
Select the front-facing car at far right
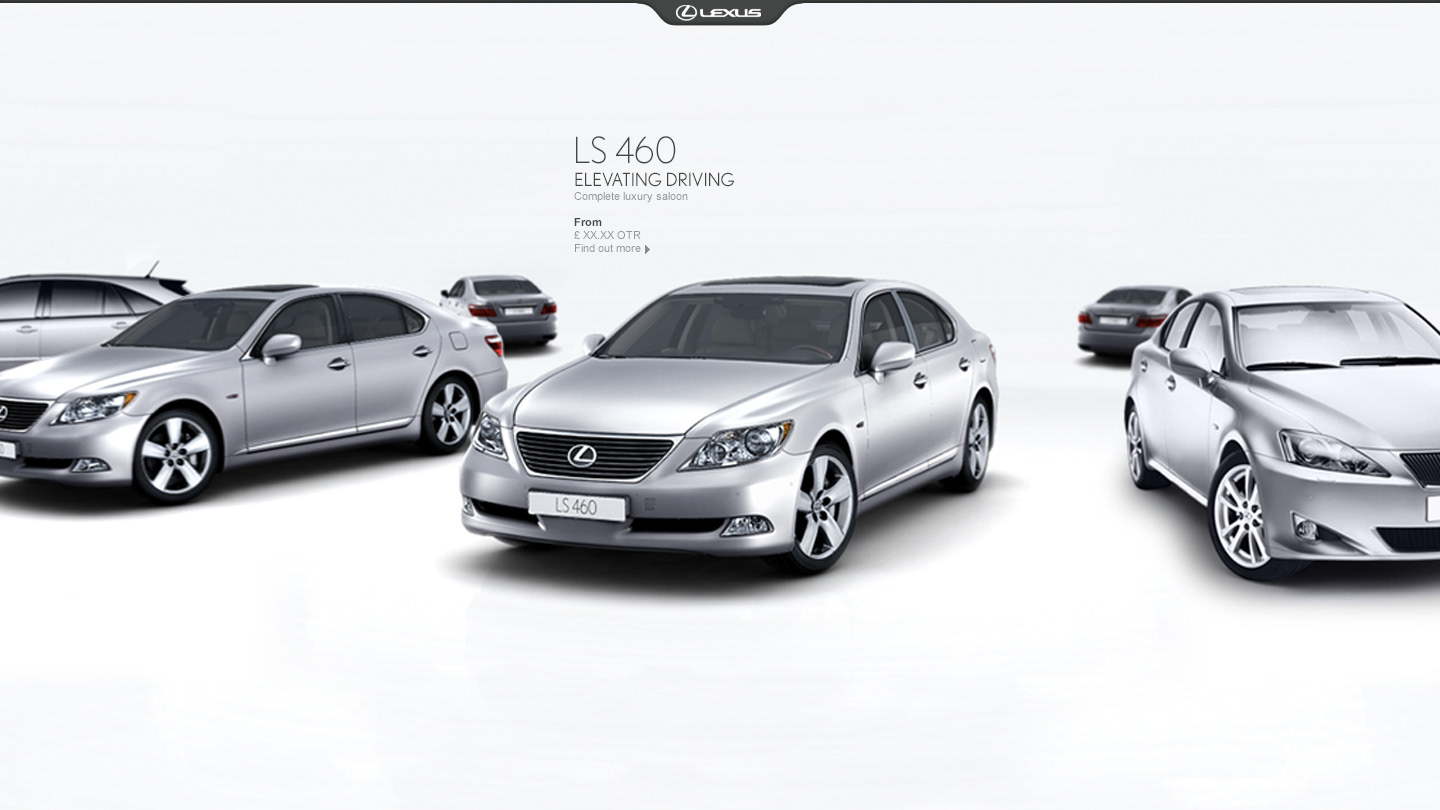1285,432
